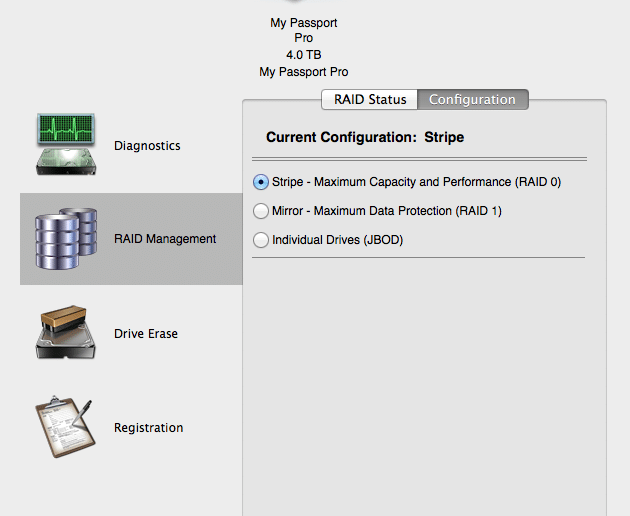Enable the Mirror RAID 1 radio button
630x516 pixels.
[x=261, y=211]
